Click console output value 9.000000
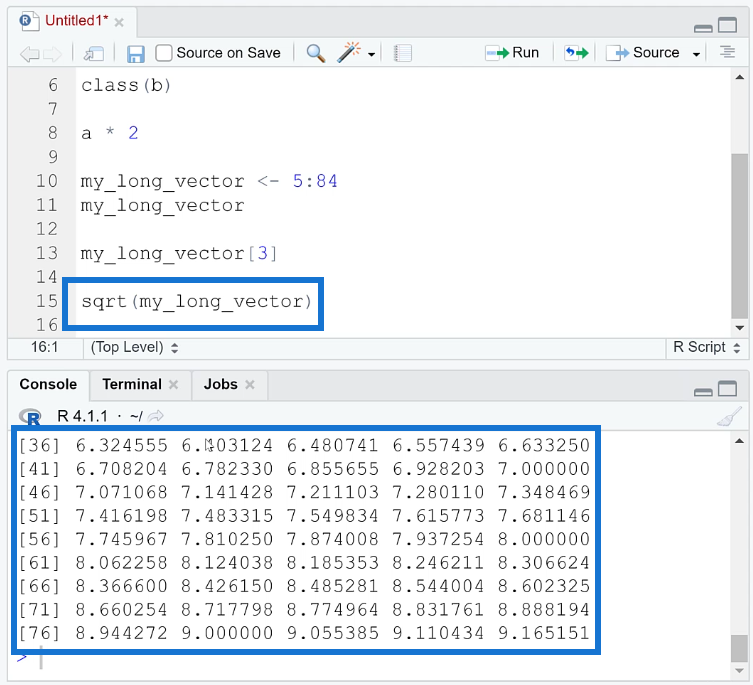 pos(227,633)
